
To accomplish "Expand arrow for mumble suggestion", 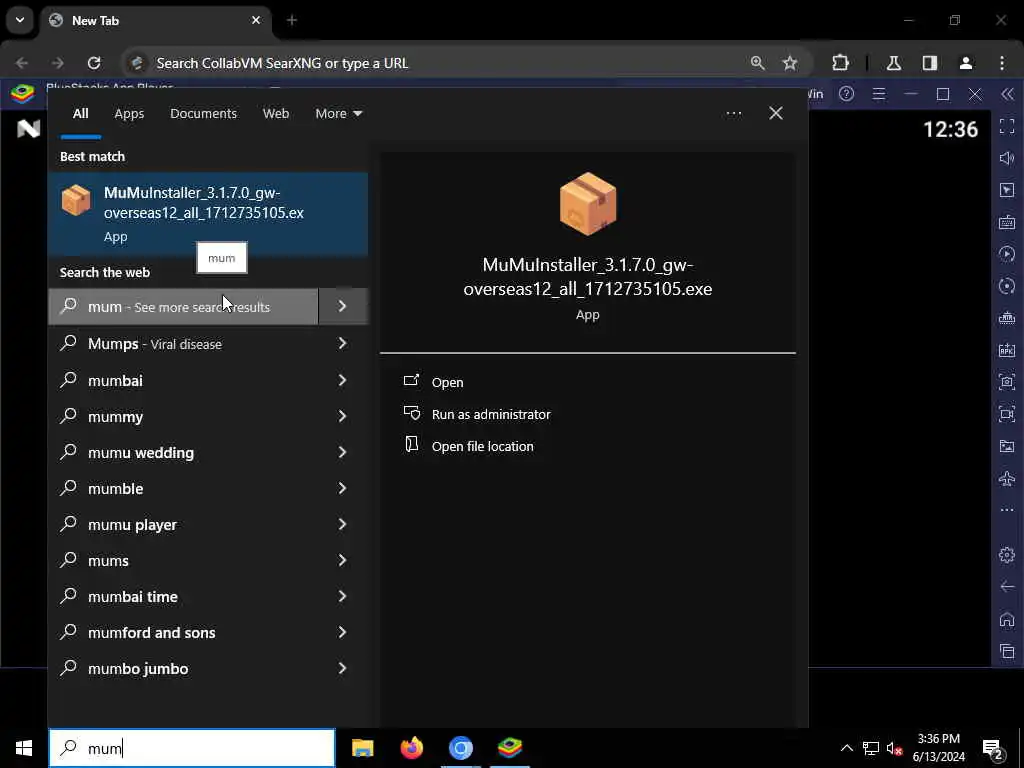I will pos(342,488).
